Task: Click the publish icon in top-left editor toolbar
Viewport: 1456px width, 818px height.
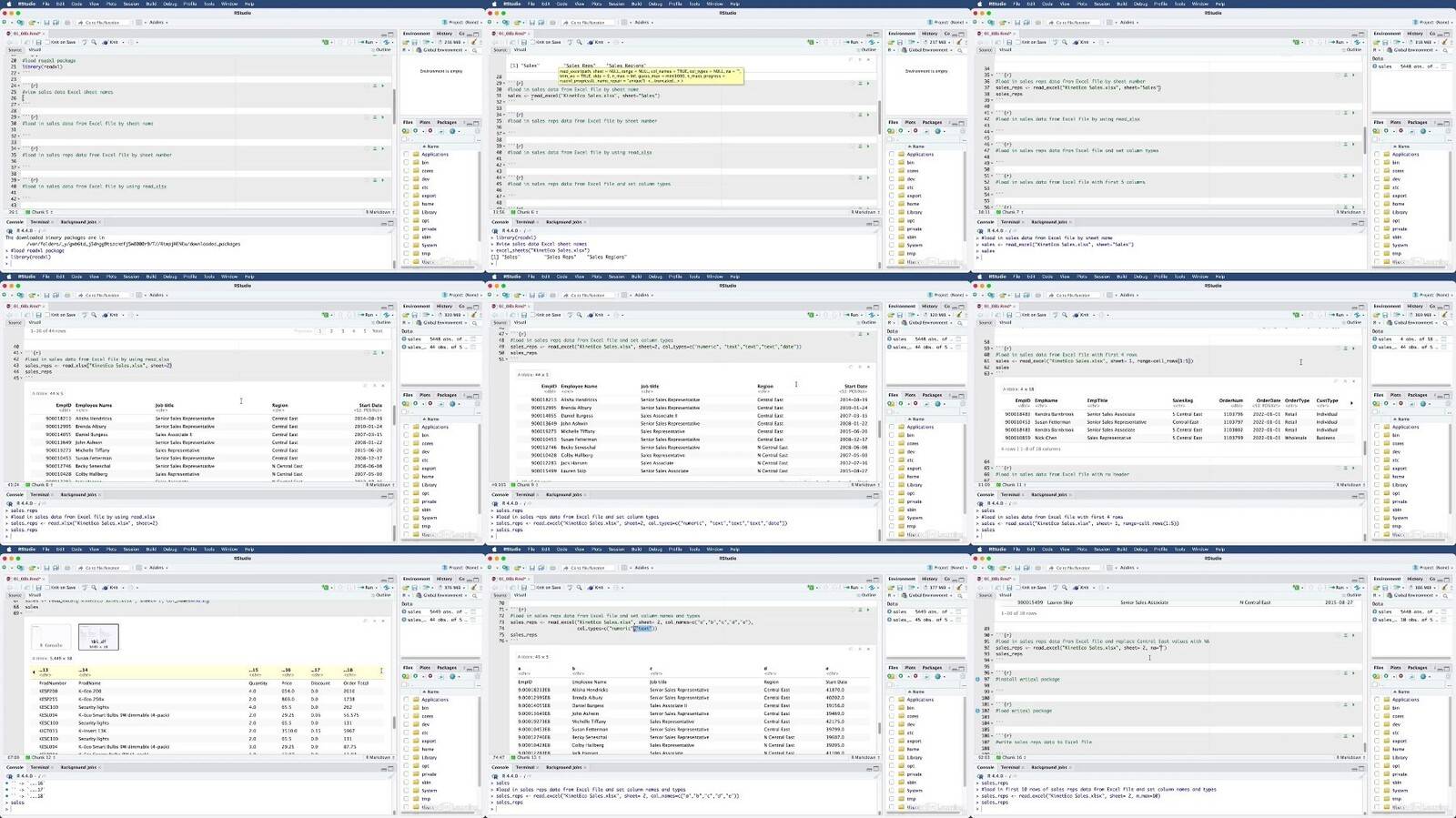Action: tap(386, 42)
